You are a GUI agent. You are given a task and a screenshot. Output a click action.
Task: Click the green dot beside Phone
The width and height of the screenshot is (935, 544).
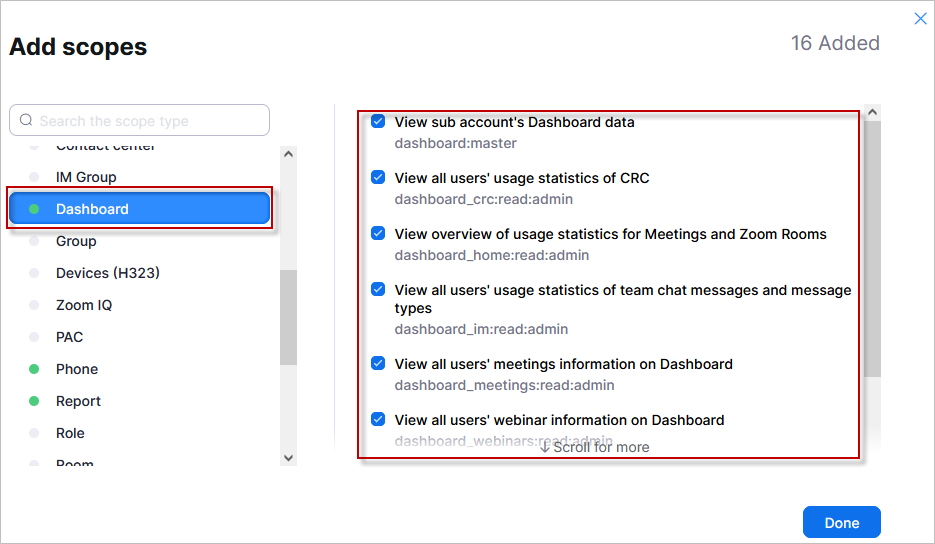click(x=34, y=369)
